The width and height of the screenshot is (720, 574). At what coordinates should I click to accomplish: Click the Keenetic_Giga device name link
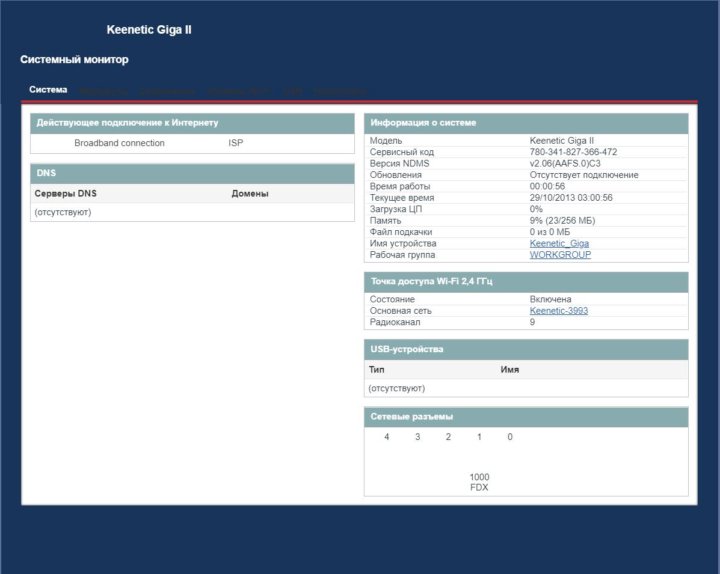(559, 243)
